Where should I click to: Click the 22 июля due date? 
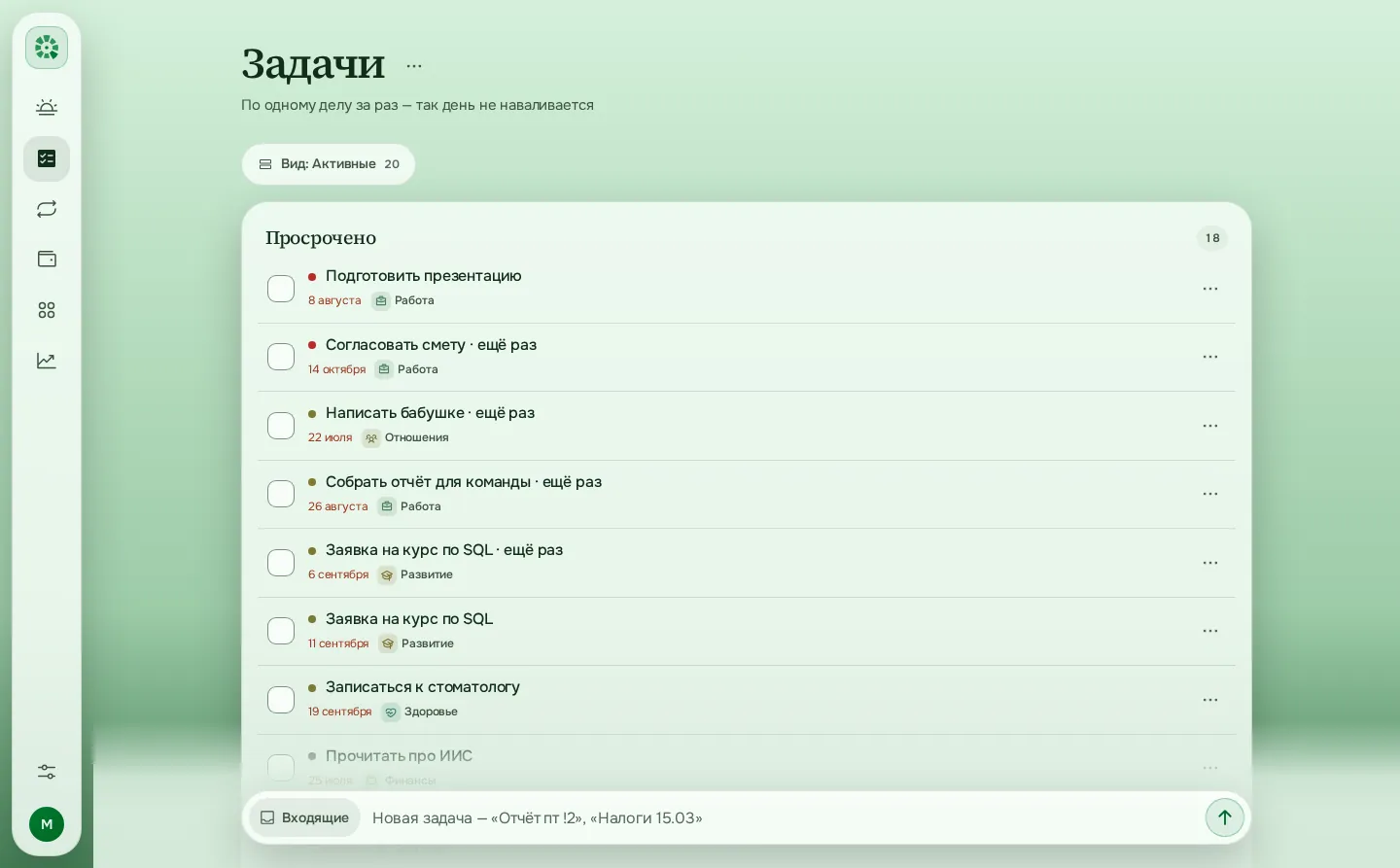(x=330, y=437)
